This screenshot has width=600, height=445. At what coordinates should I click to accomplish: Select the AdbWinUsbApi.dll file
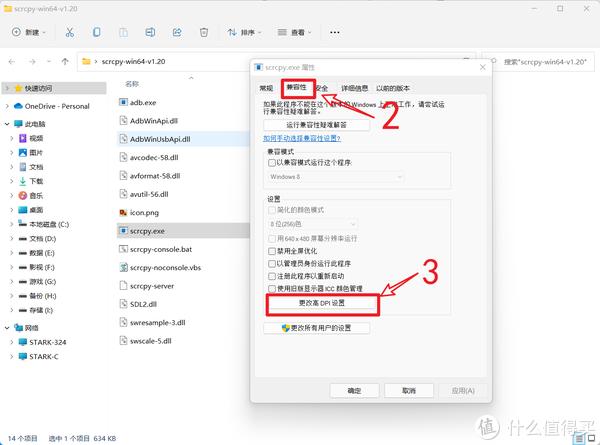pyautogui.click(x=183, y=139)
